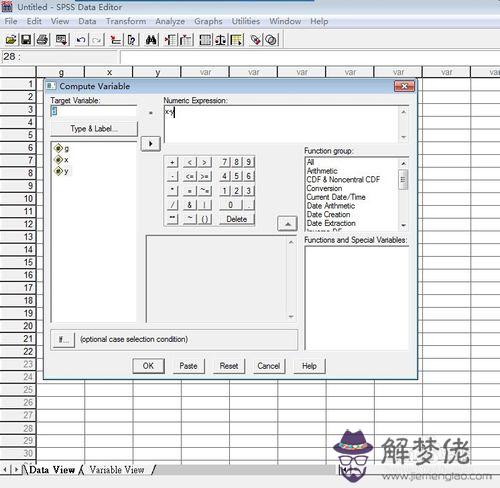Click OK in Compute Variable dialog
This screenshot has height=488, width=500.
148,366
